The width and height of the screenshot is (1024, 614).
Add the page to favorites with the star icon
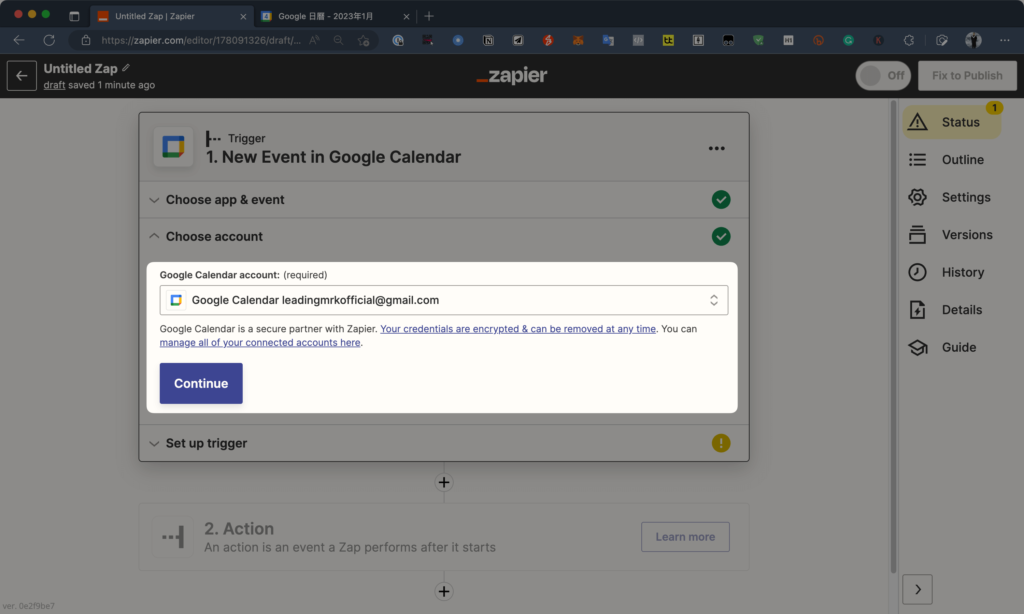[x=364, y=40]
